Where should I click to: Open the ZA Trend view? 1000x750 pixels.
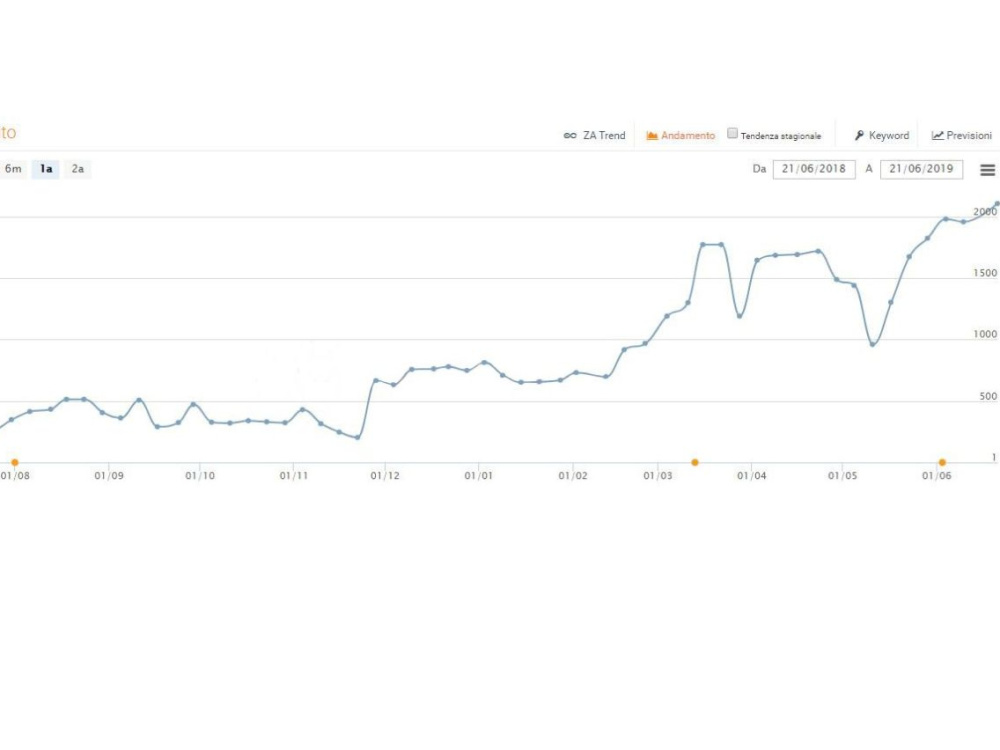click(594, 135)
